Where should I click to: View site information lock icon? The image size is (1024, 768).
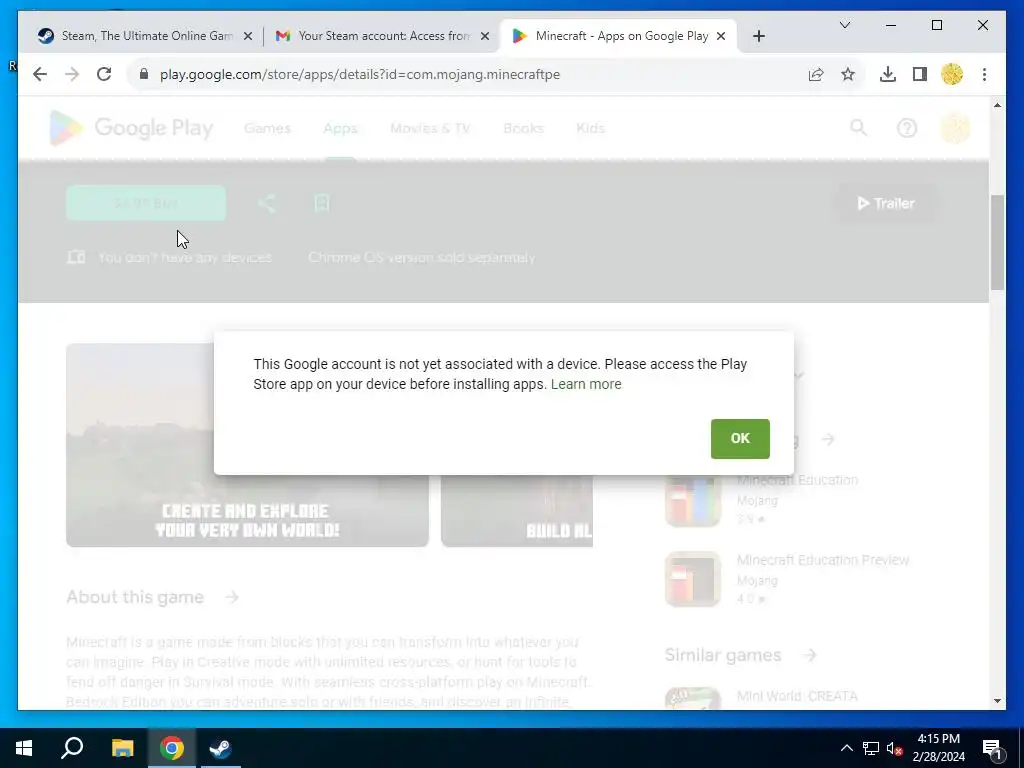144,74
